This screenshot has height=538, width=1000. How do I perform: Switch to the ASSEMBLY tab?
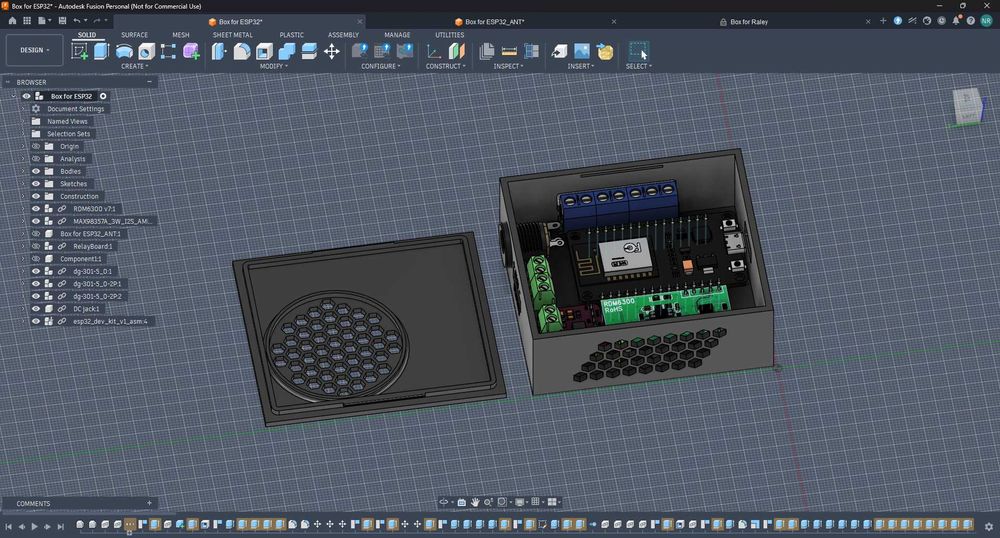(343, 35)
